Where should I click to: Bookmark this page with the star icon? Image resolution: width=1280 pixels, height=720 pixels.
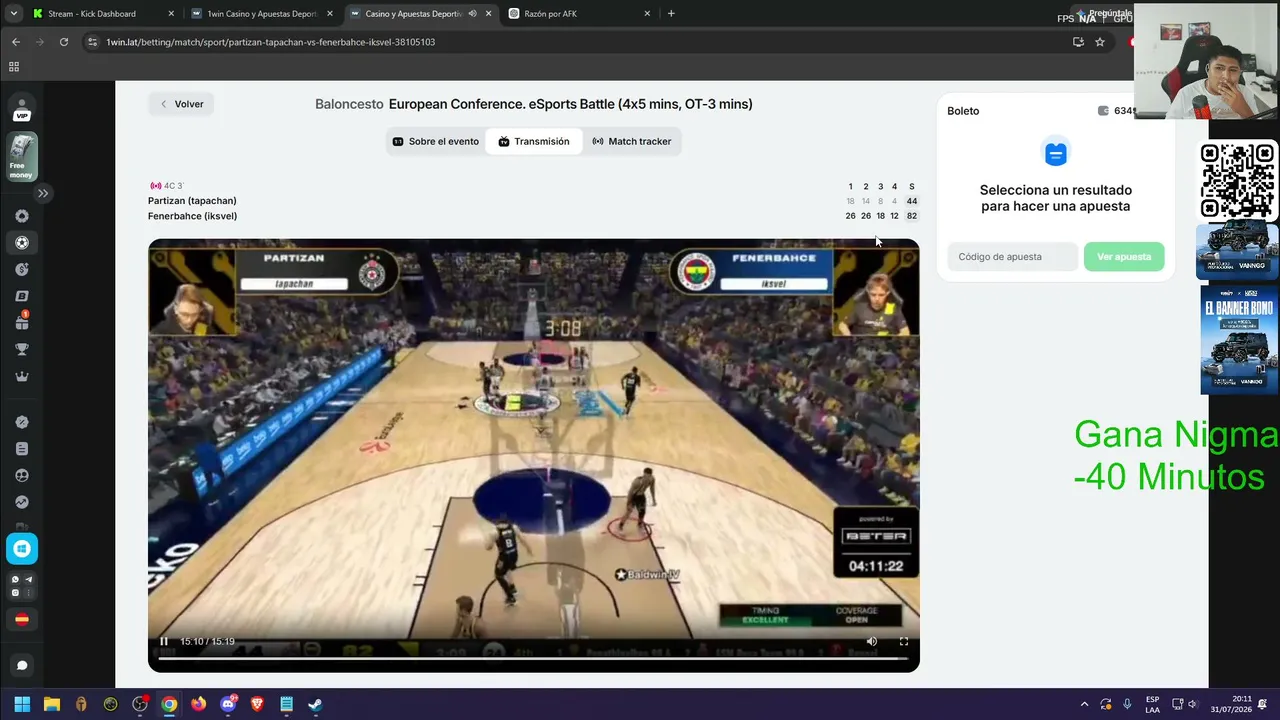[1100, 42]
